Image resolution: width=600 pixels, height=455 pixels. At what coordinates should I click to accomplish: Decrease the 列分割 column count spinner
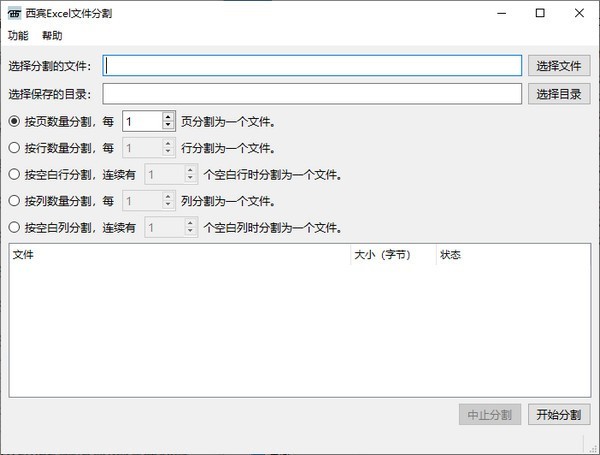click(168, 205)
